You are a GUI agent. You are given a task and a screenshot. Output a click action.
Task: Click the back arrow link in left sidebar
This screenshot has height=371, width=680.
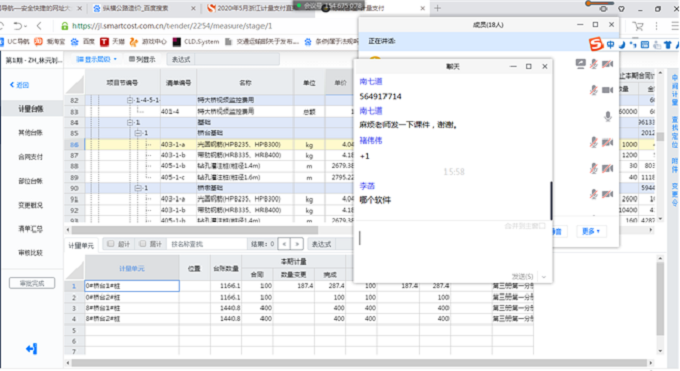point(20,85)
